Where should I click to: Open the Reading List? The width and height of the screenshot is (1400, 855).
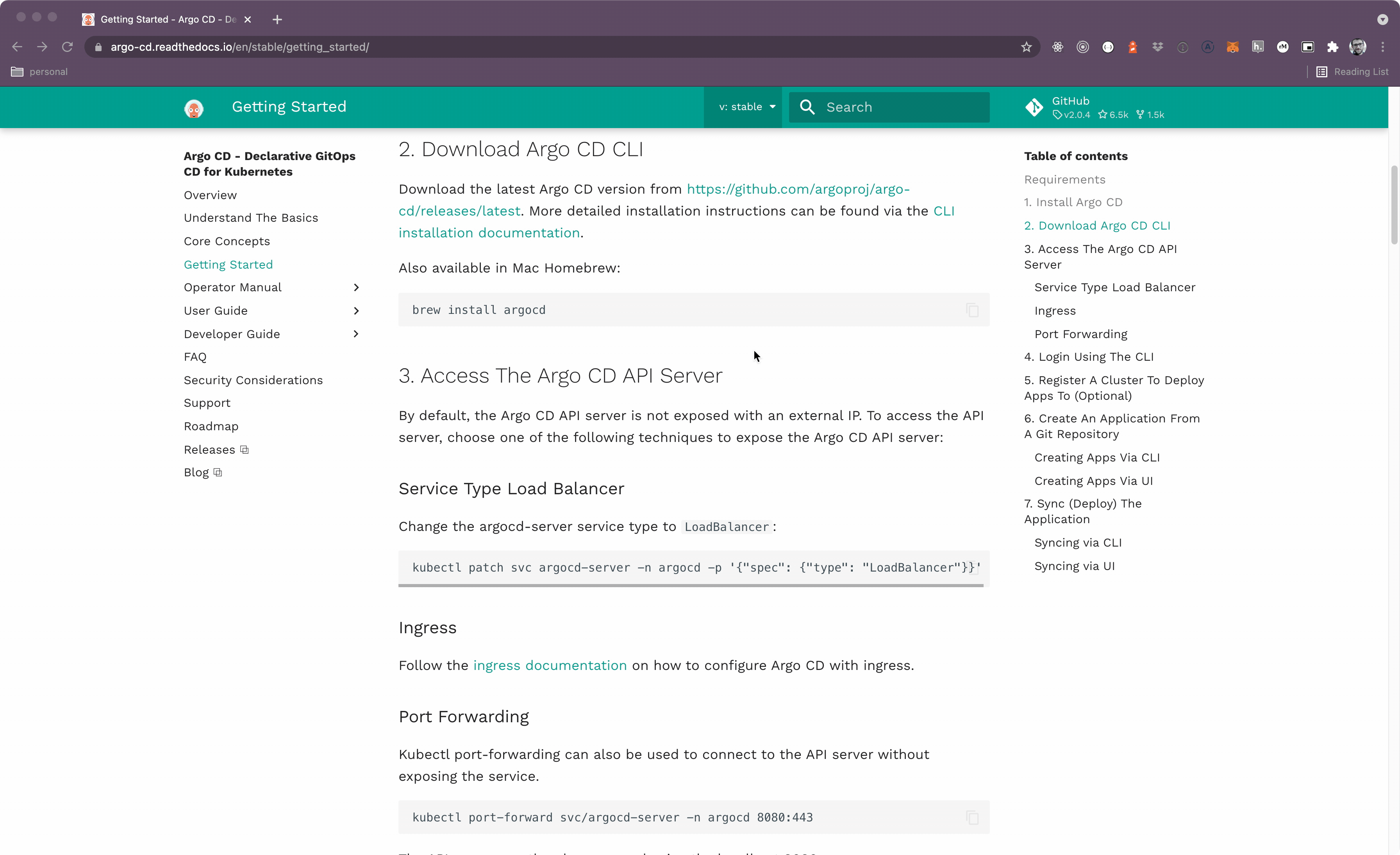pos(1352,71)
